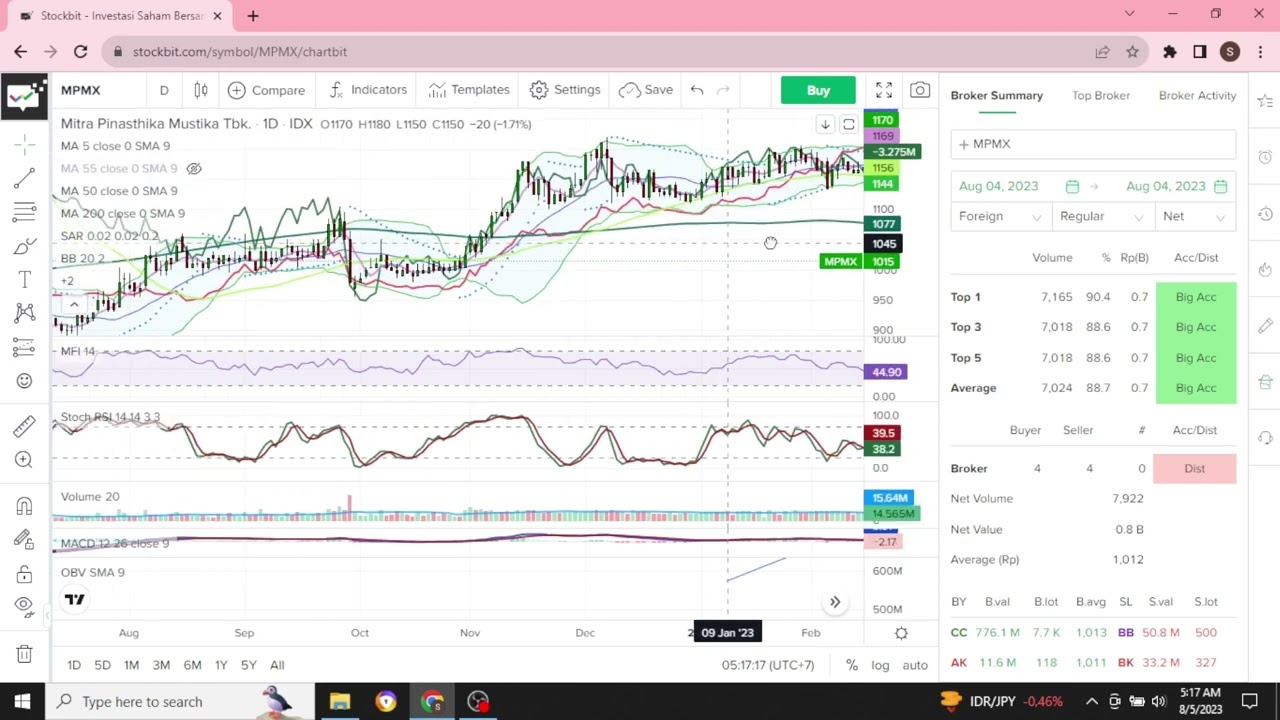Click the down arrow pane button
This screenshot has height=720, width=1280.
click(825, 124)
